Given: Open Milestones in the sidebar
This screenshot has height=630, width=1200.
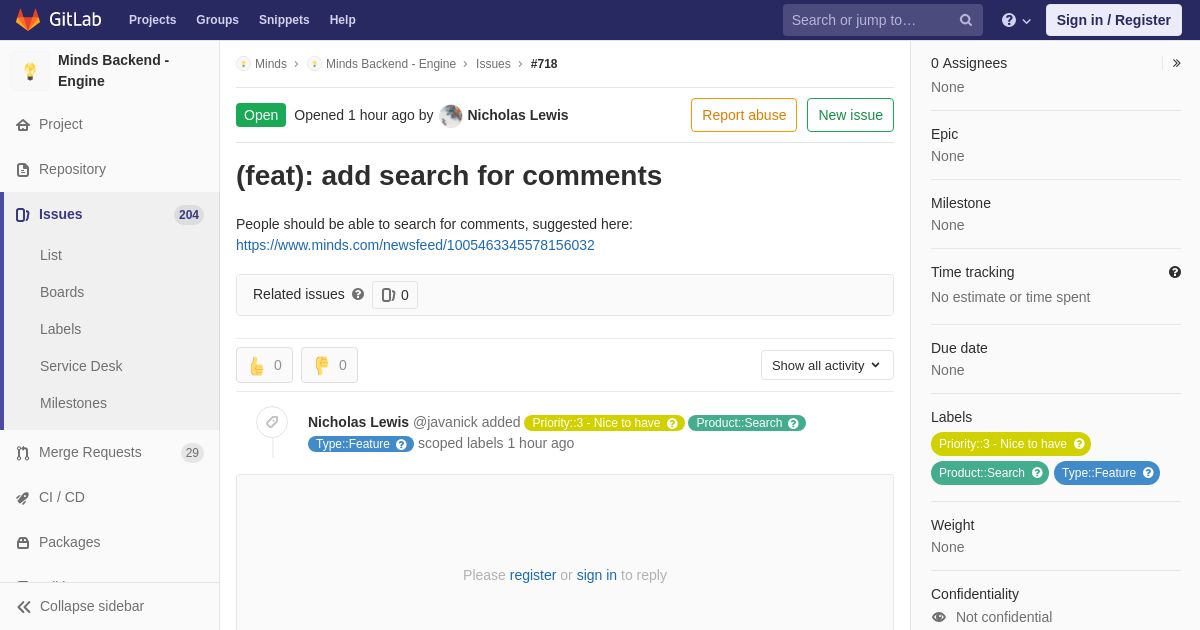Looking at the screenshot, I should (x=73, y=403).
